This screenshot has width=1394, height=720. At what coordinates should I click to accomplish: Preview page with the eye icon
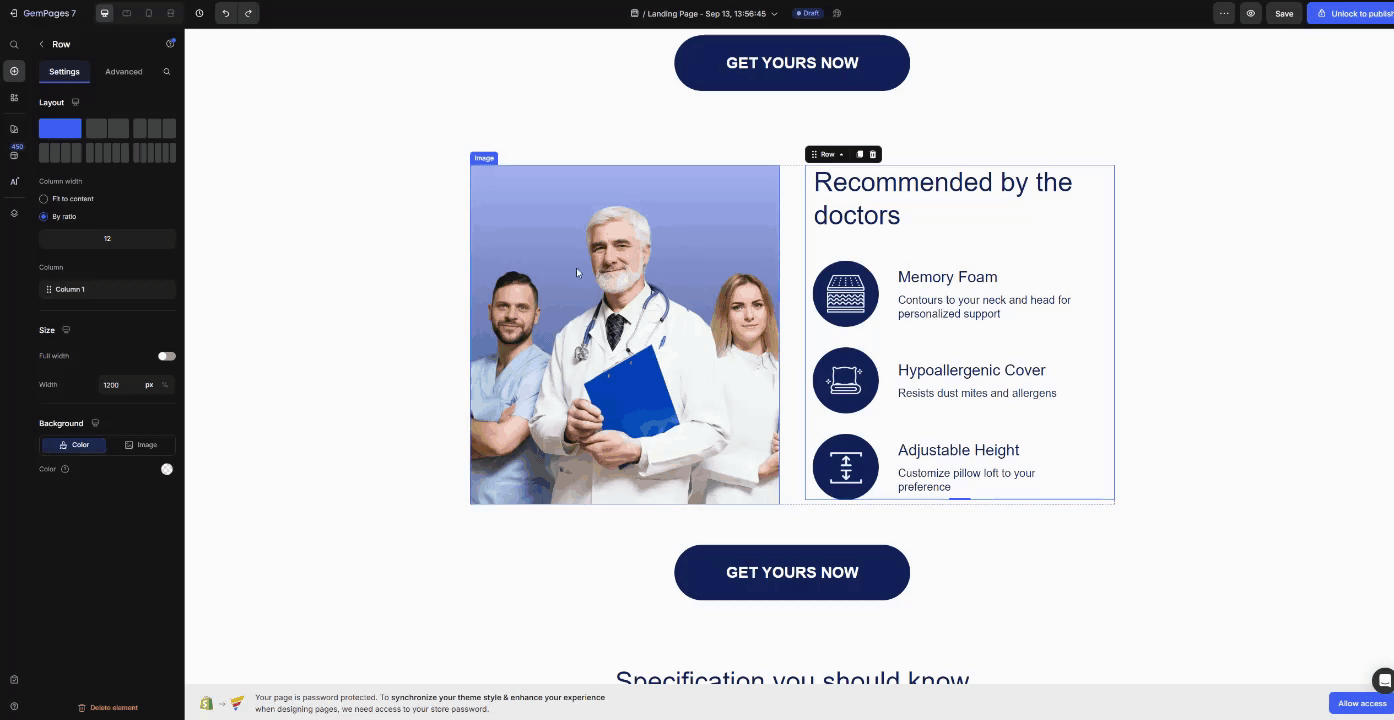tap(1250, 13)
